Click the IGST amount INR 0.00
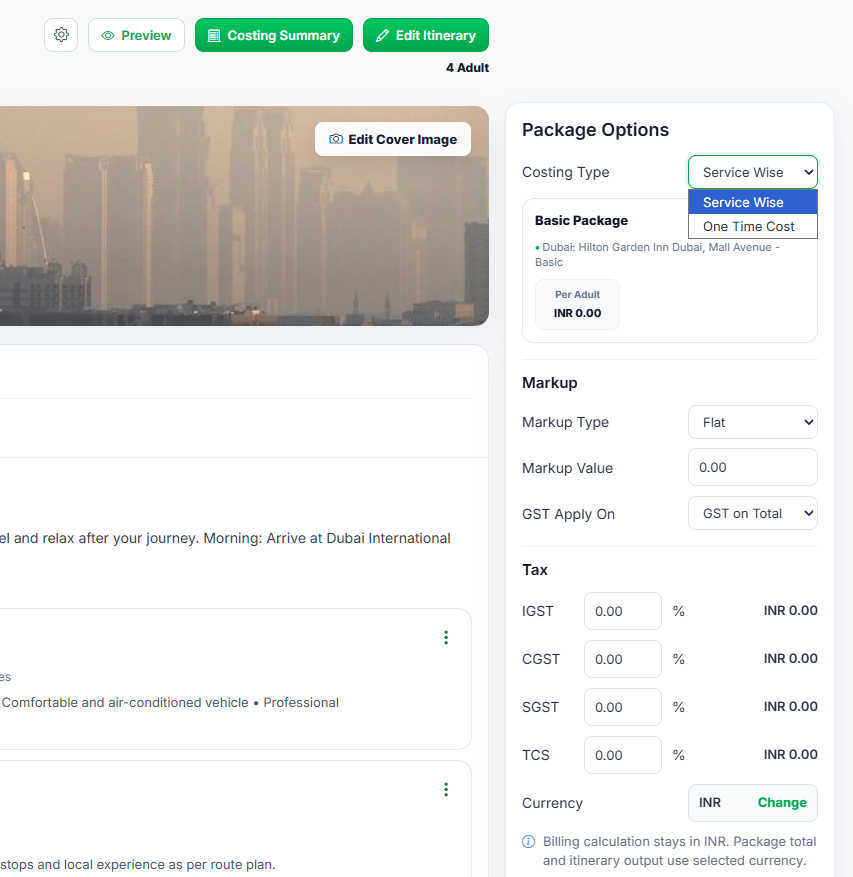 [790, 611]
